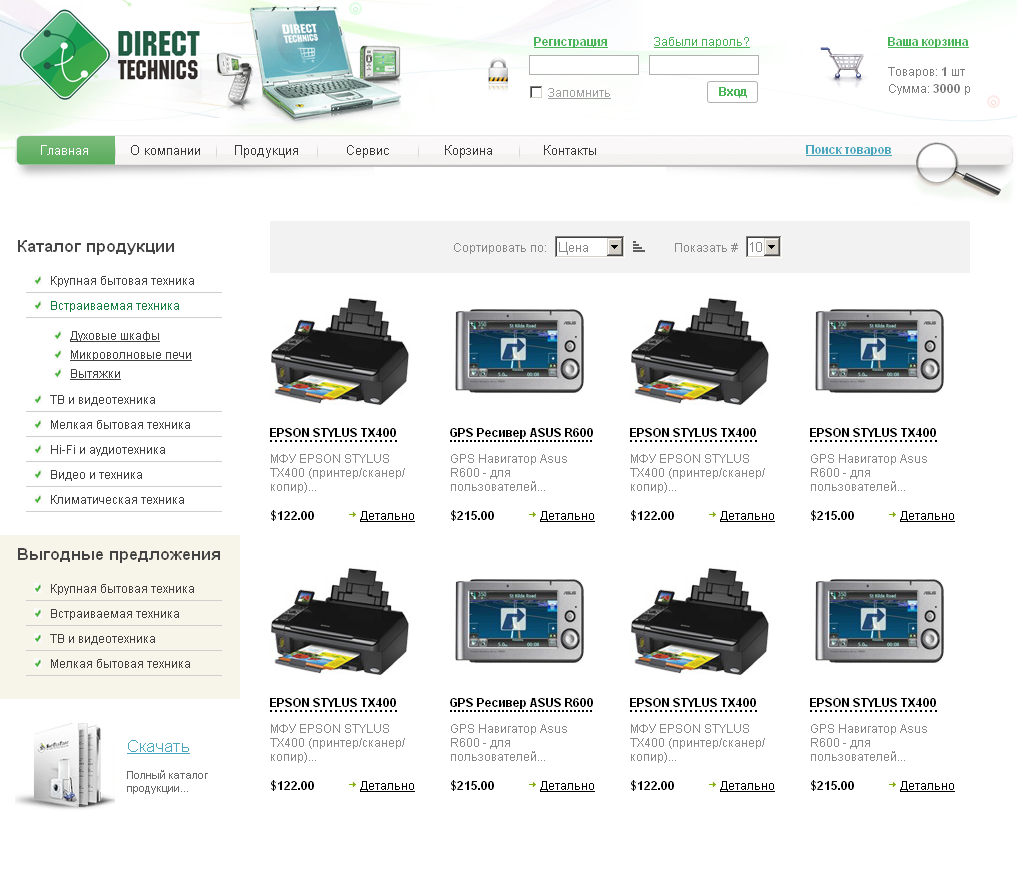Image resolution: width=1023 pixels, height=892 pixels.
Task: Click the magnifying glass search icon
Action: pos(955,168)
